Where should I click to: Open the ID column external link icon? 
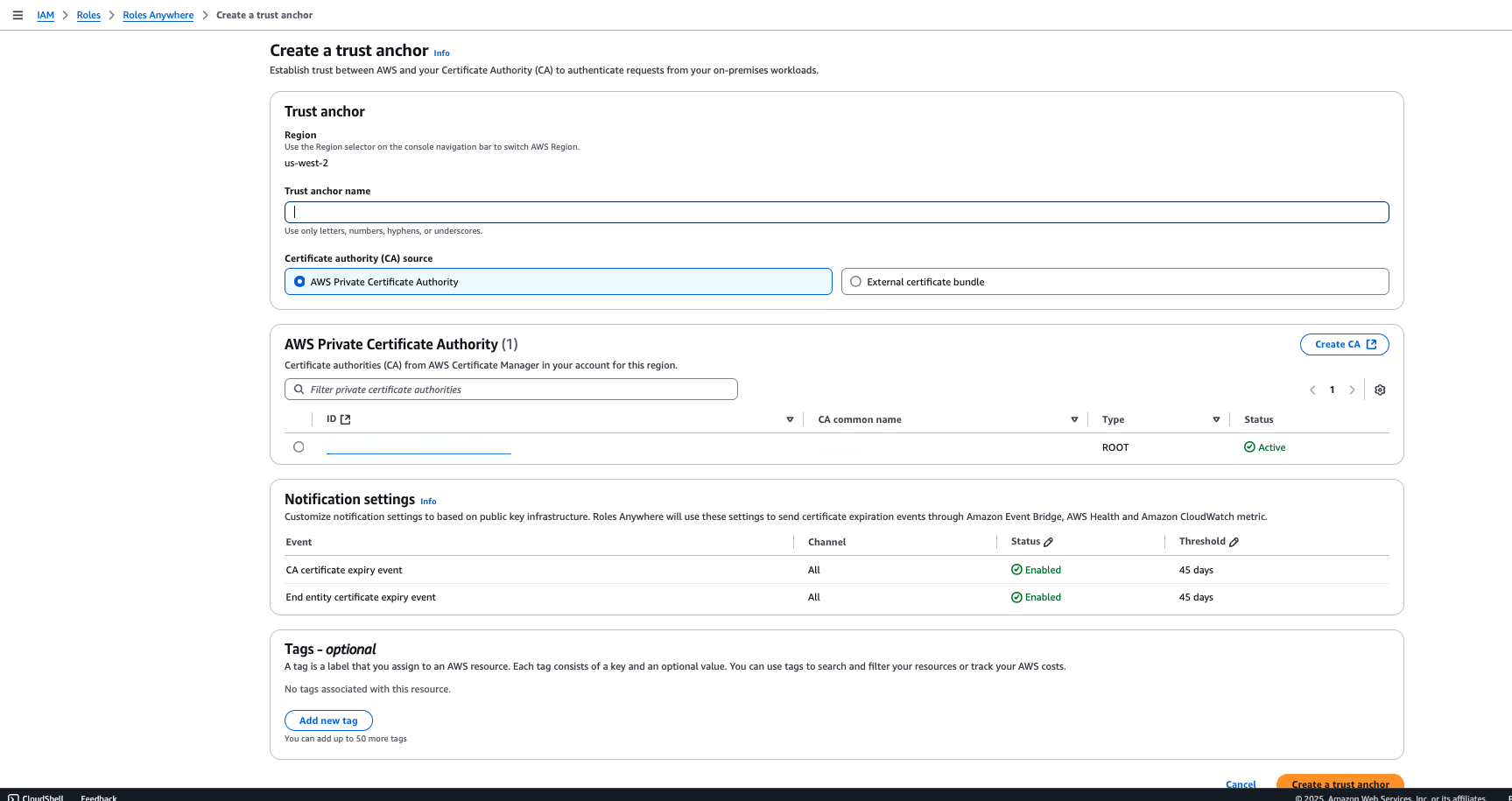[x=346, y=418]
